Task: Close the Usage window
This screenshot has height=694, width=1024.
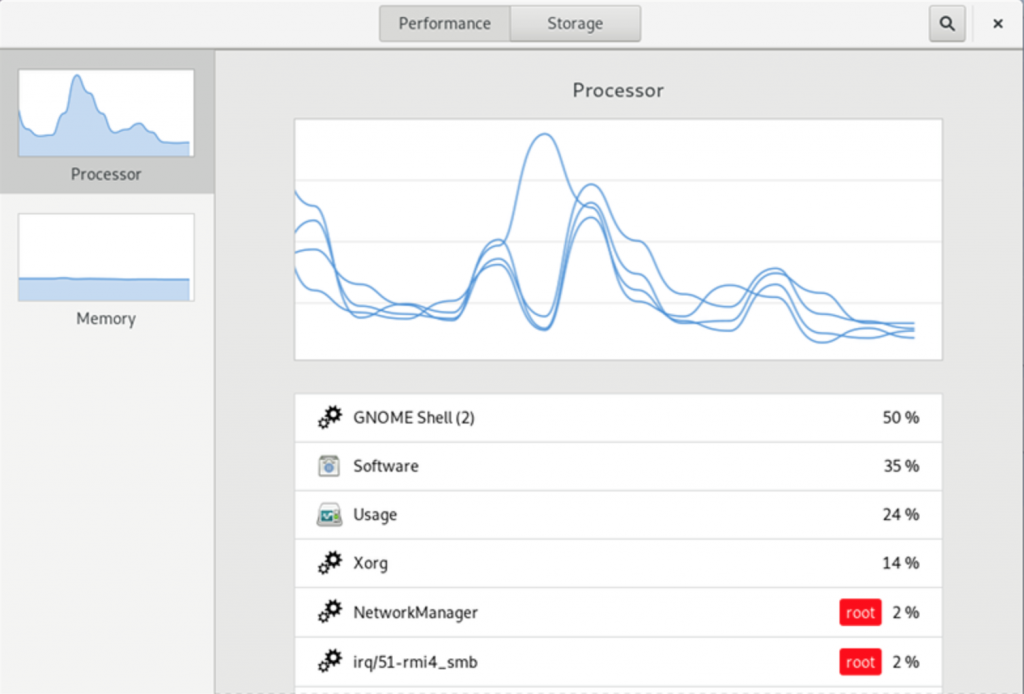Action: [998, 24]
